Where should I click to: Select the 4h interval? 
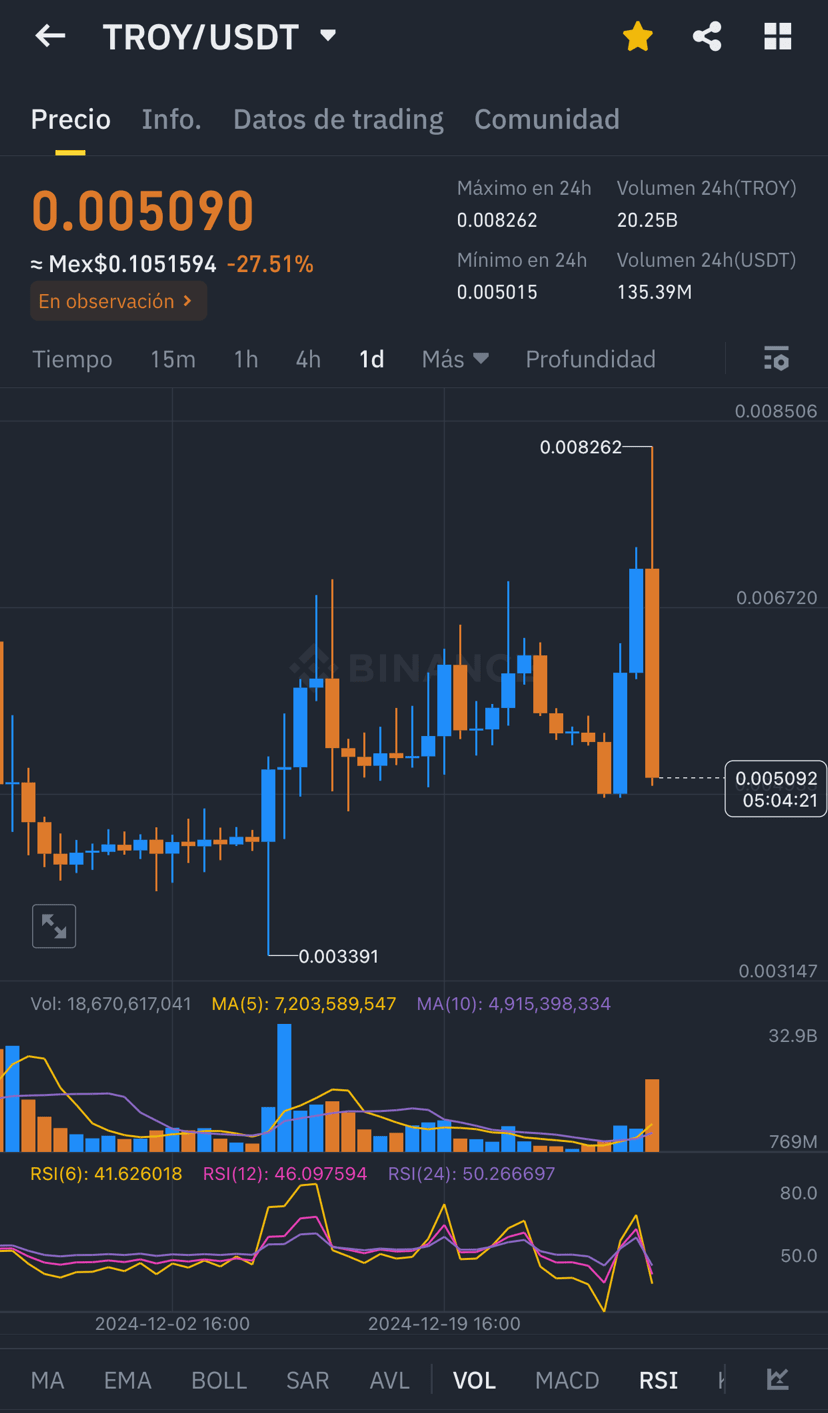[x=308, y=359]
